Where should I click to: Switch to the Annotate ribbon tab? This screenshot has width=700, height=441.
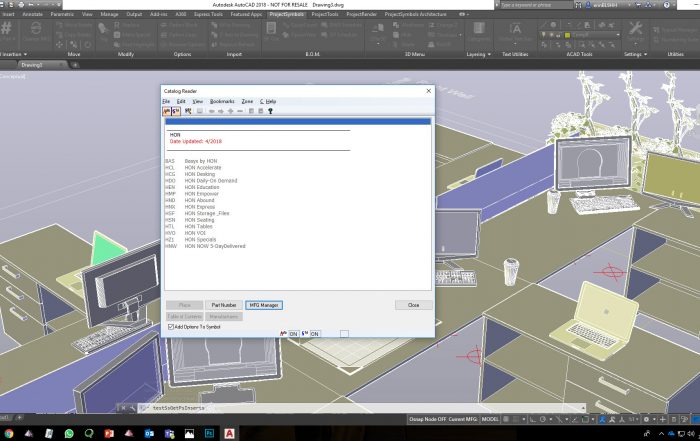point(32,14)
